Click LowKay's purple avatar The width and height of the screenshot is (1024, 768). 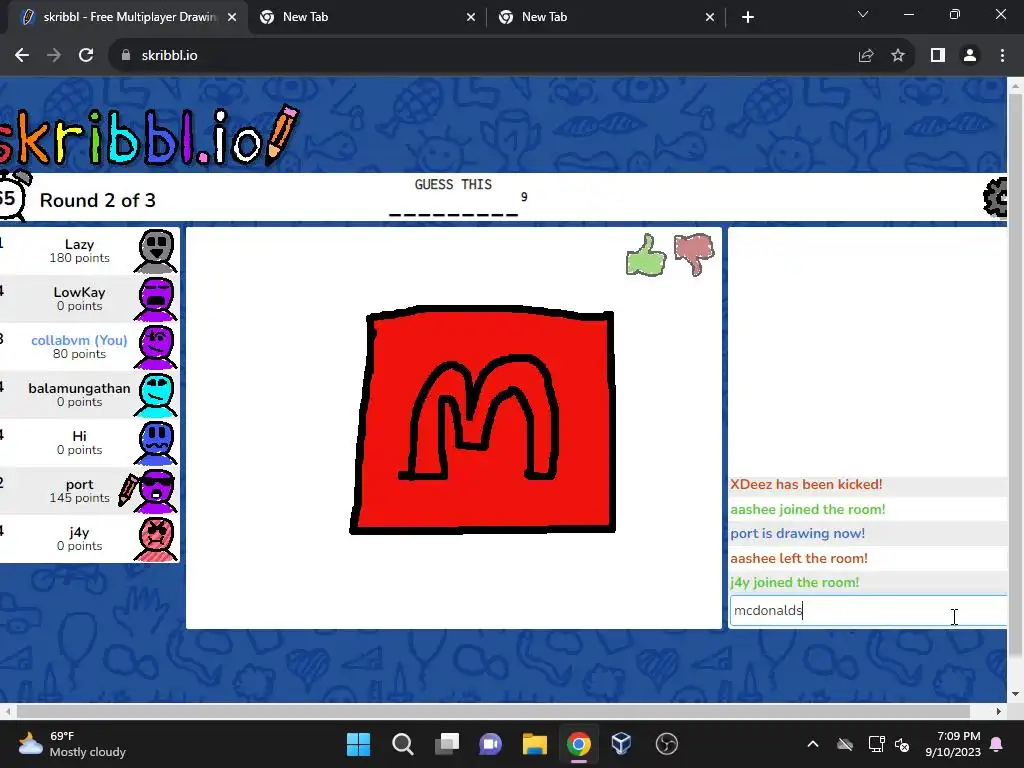coord(156,299)
